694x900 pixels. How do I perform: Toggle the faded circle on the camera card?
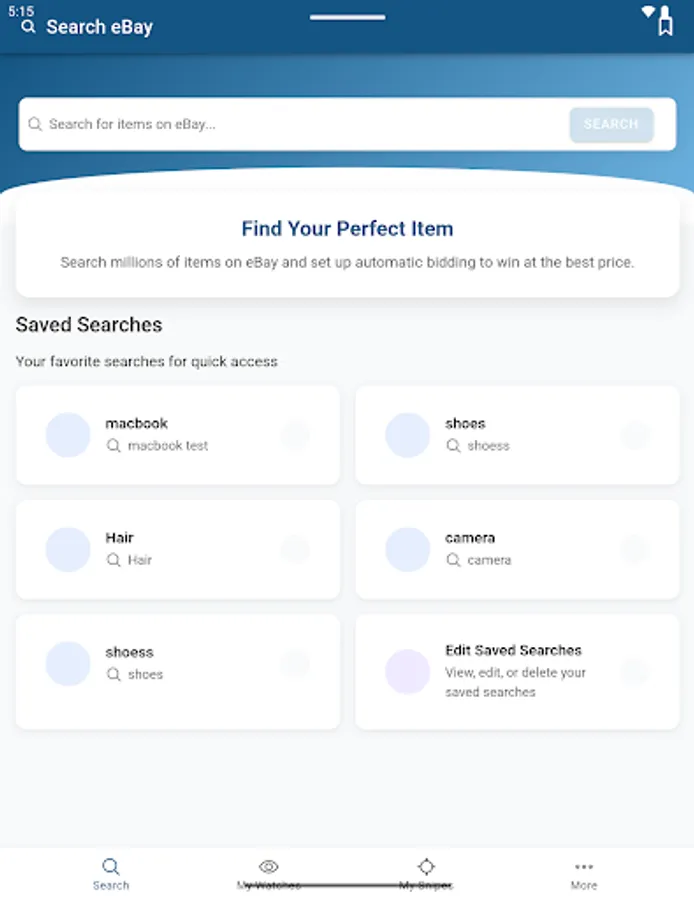click(x=636, y=549)
